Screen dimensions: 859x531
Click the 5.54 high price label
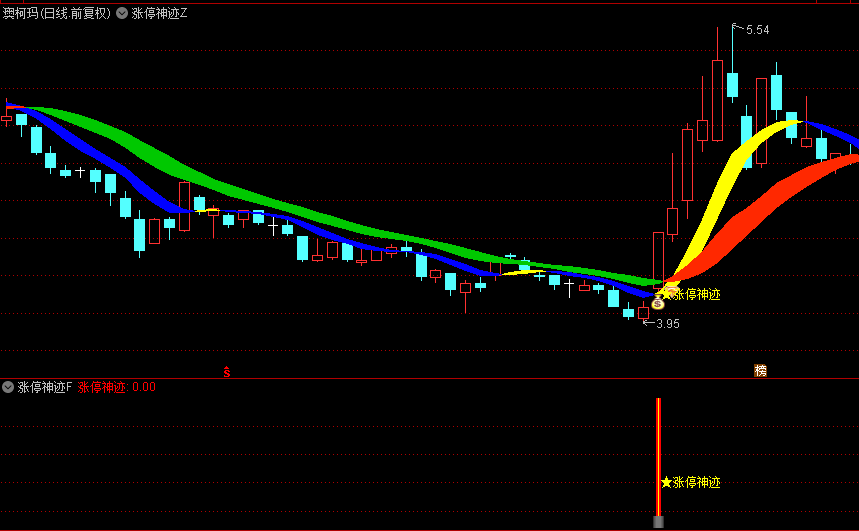758,30
